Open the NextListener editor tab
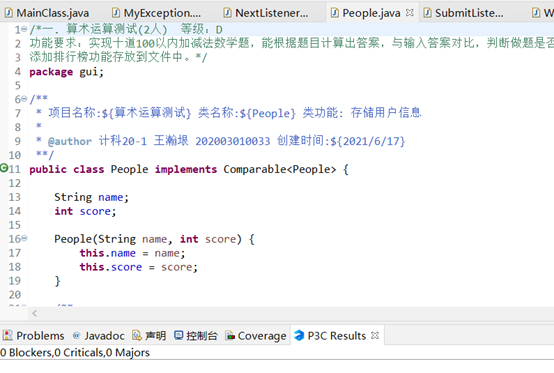 click(x=266, y=13)
